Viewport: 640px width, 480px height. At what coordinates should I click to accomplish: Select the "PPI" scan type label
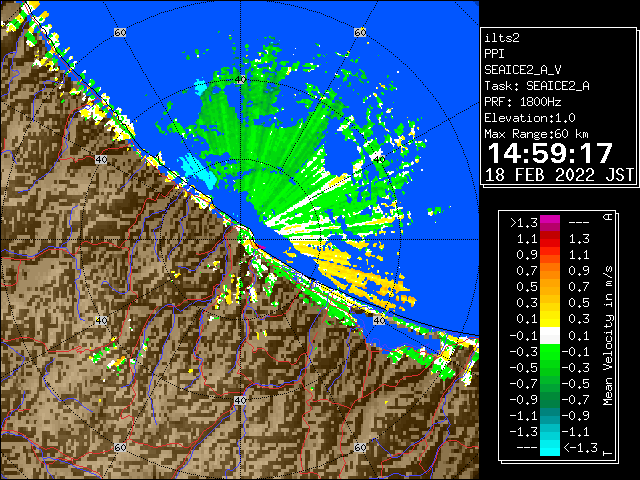(494, 54)
